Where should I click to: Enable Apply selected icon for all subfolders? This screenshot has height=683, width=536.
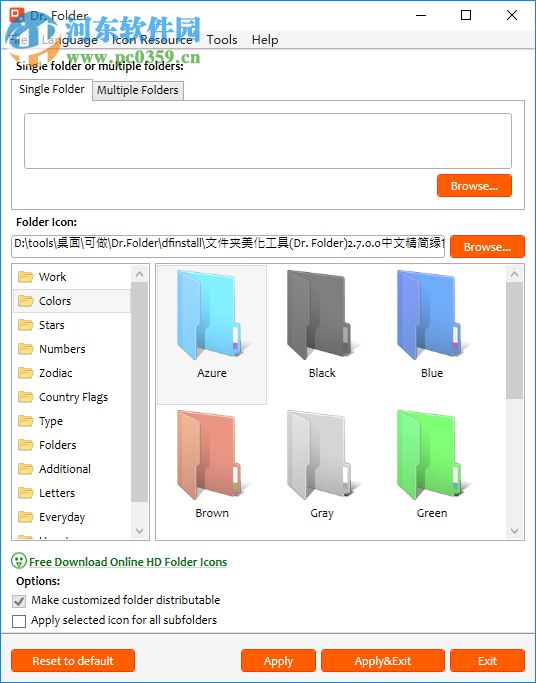[19, 621]
